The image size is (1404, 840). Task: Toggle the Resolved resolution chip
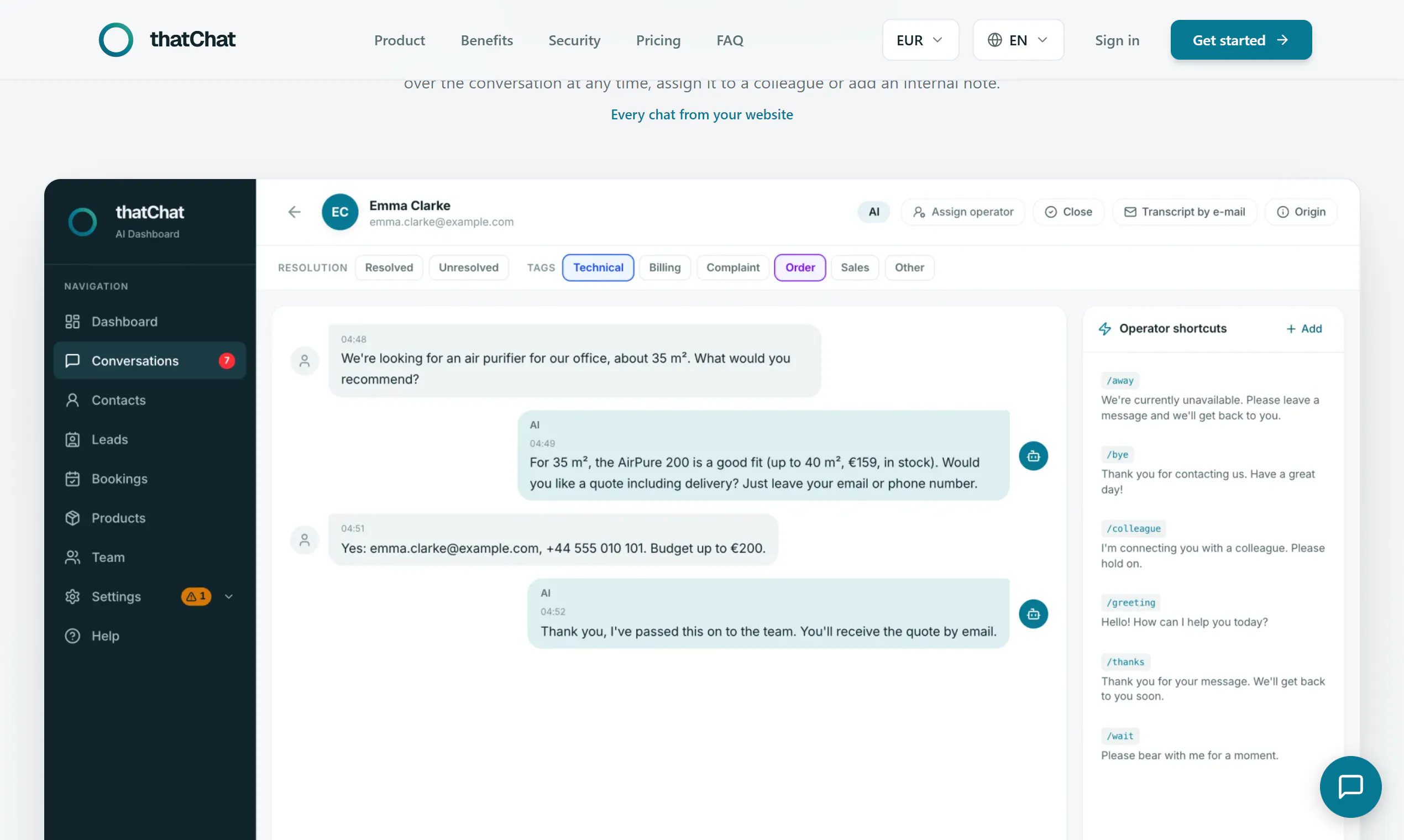(389, 267)
